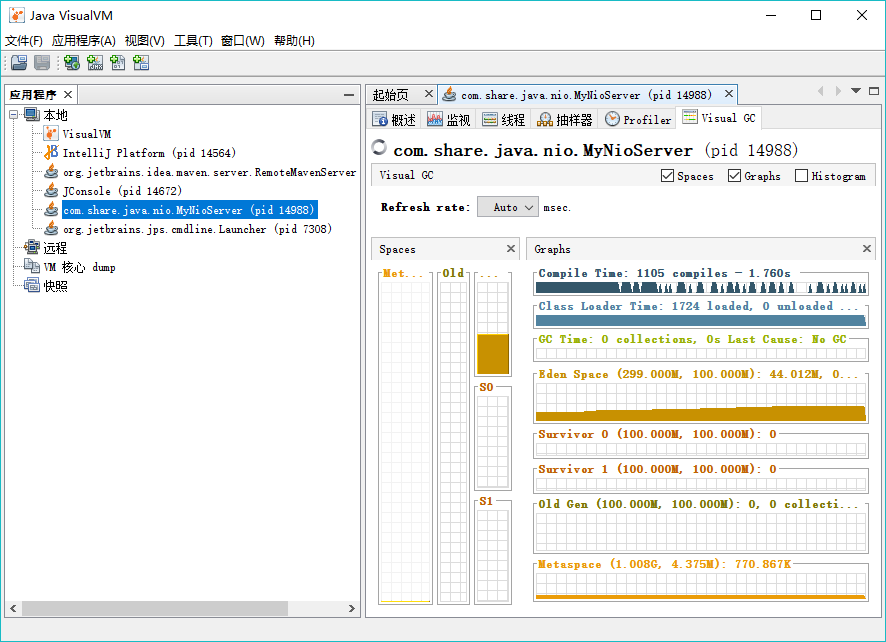The width and height of the screenshot is (886, 642).
Task: Close the 应用程序 panel tab
Action: pyautogui.click(x=68, y=94)
